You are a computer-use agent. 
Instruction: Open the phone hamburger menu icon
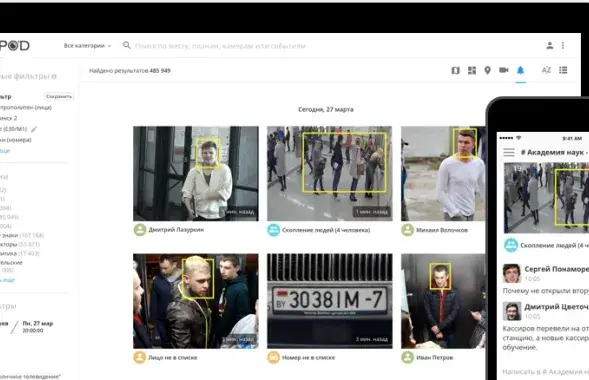coord(509,152)
